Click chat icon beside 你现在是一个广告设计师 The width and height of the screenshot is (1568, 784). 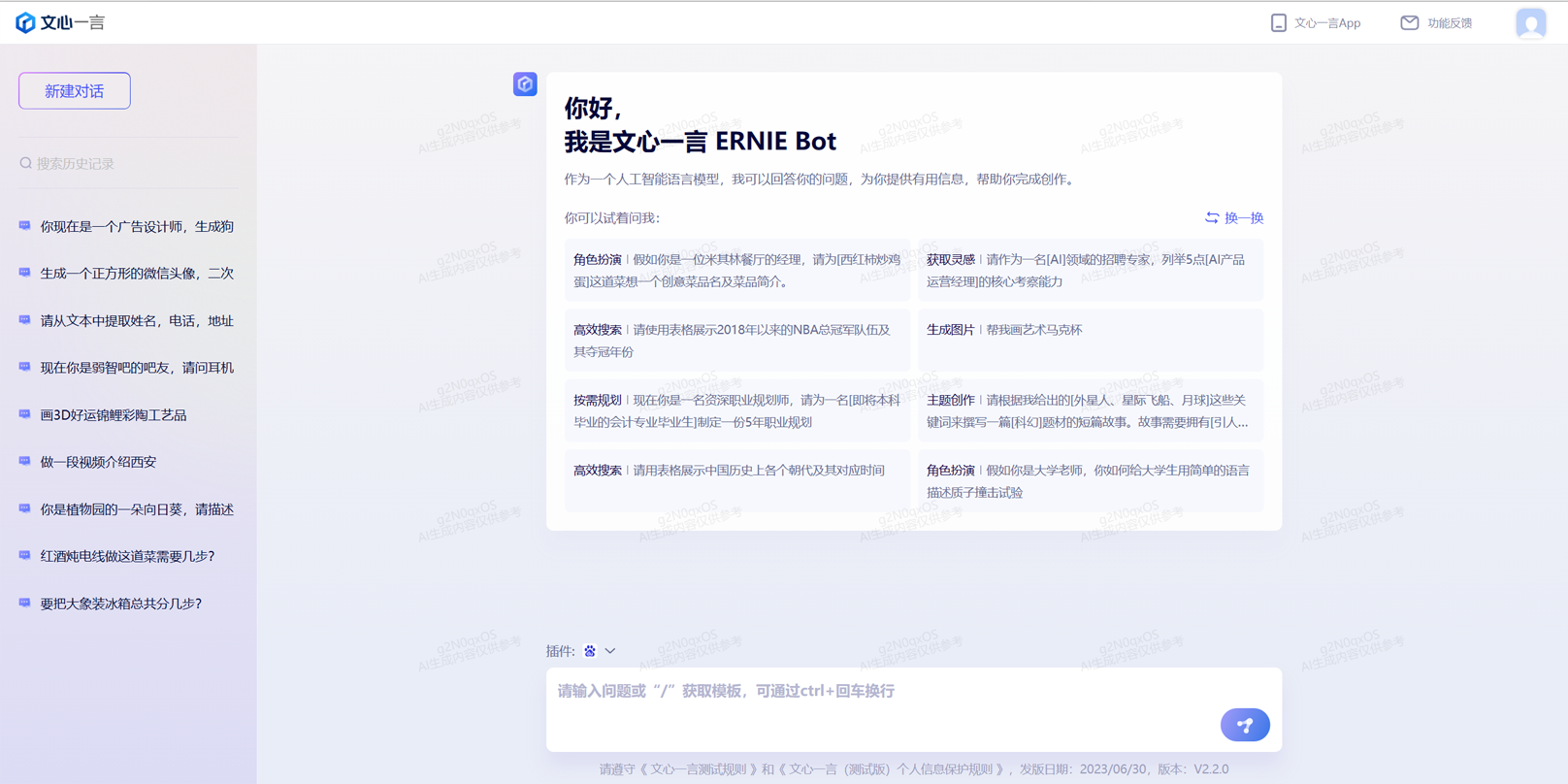coord(25,226)
